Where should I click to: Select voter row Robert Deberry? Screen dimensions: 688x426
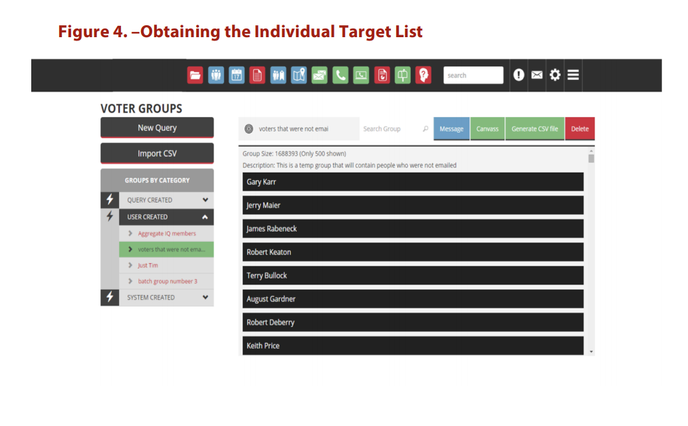point(413,322)
